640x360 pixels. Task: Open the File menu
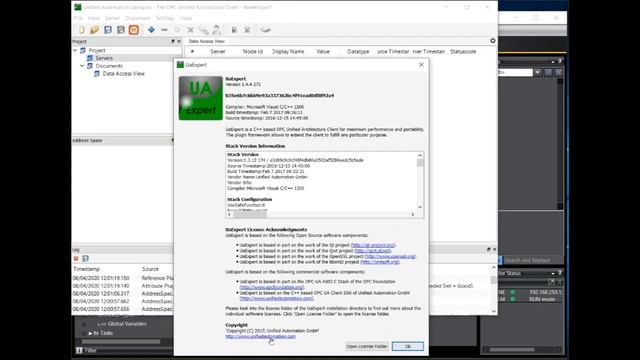[x=78, y=18]
